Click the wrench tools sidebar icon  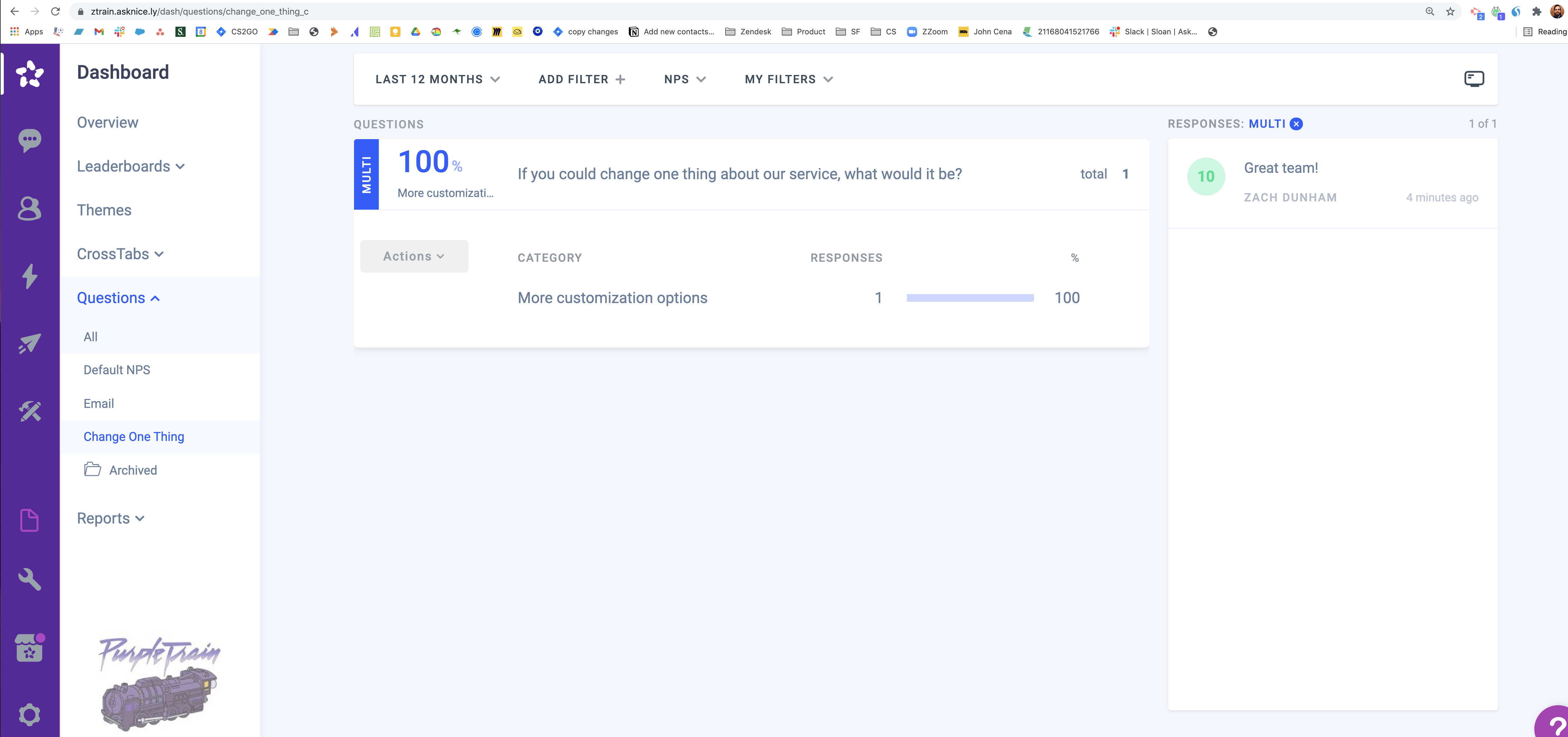[29, 579]
